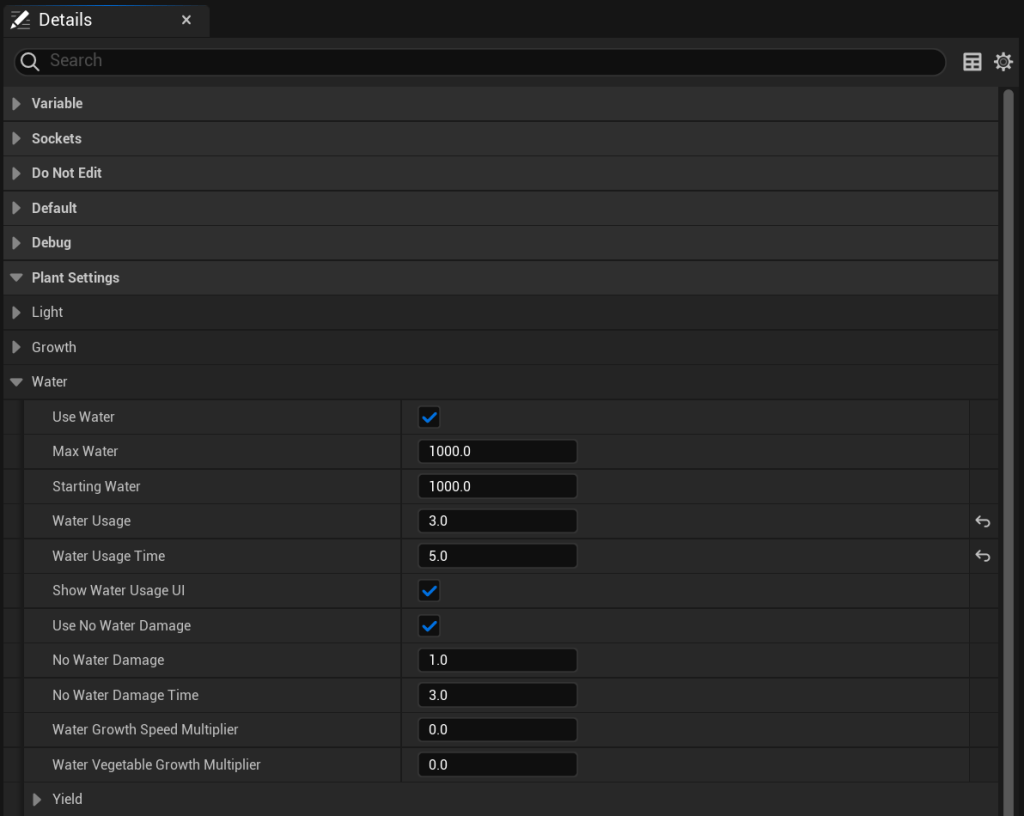This screenshot has width=1024, height=816.
Task: Disable Use No Water Damage checkbox
Action: pos(429,626)
